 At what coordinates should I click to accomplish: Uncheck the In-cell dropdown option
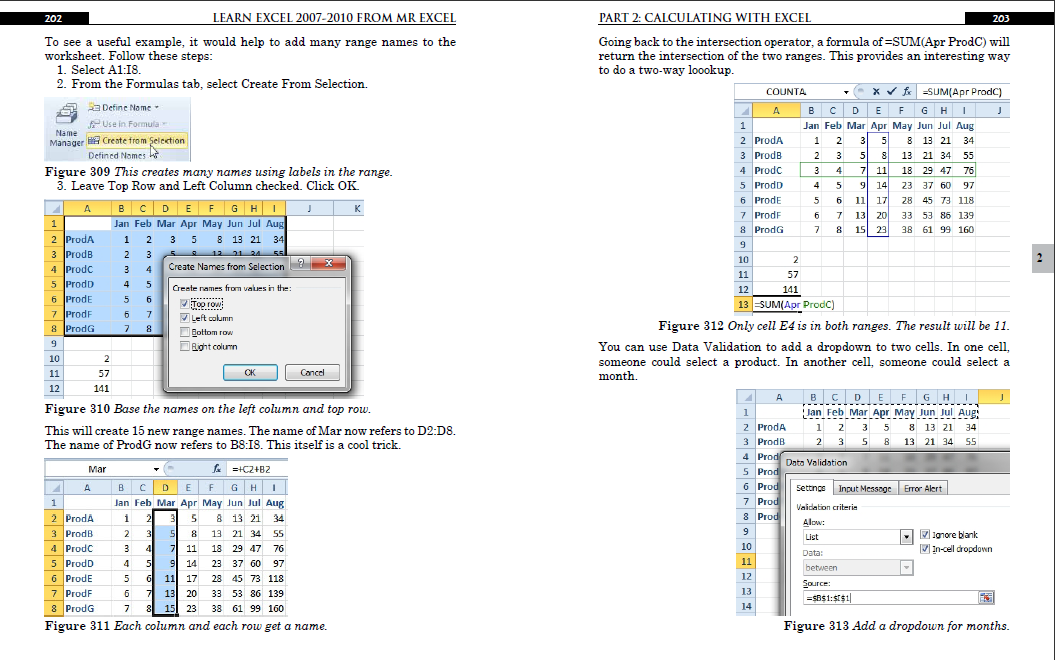click(x=924, y=549)
